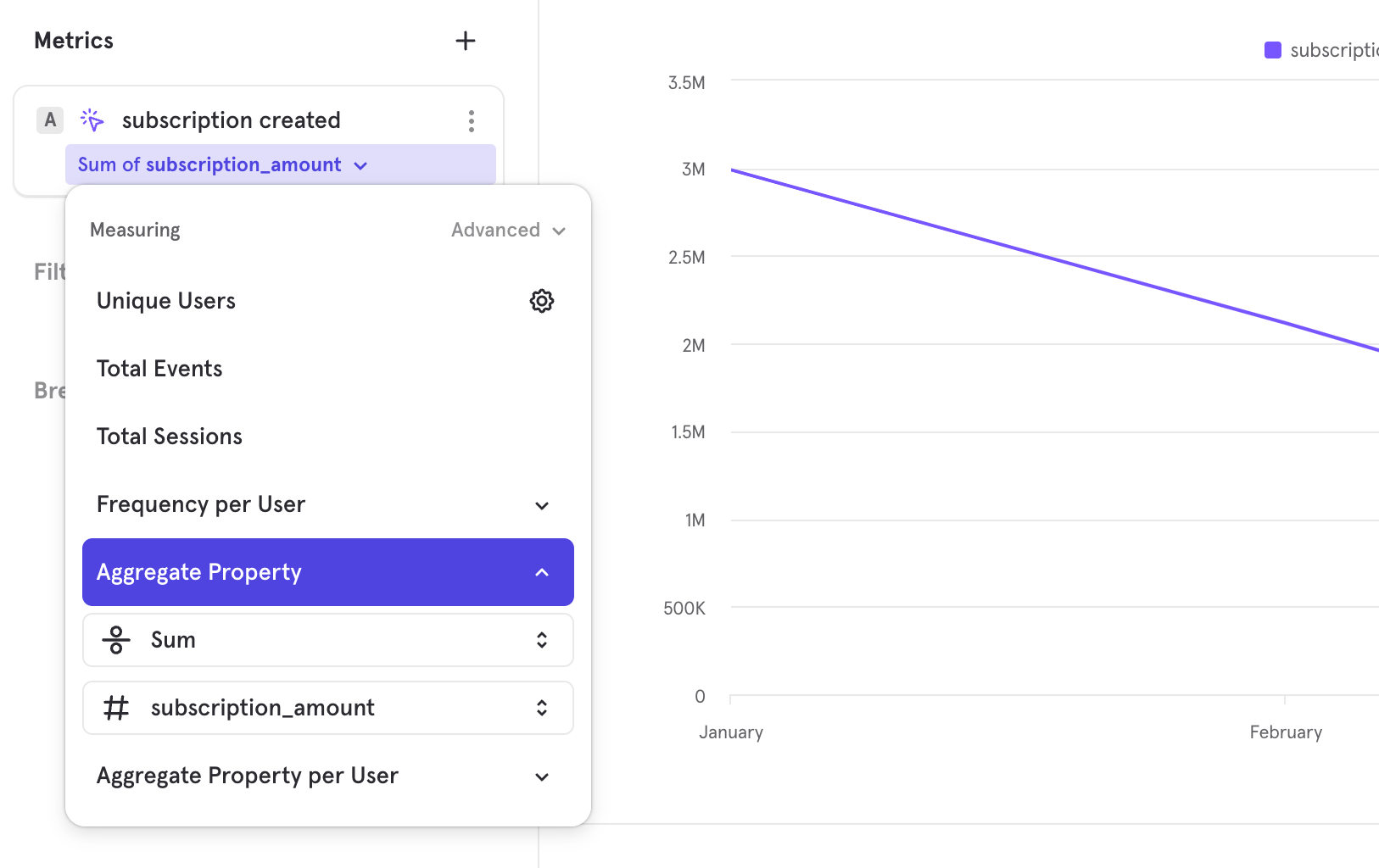
Task: Open the Advanced dropdown
Action: 508,231
